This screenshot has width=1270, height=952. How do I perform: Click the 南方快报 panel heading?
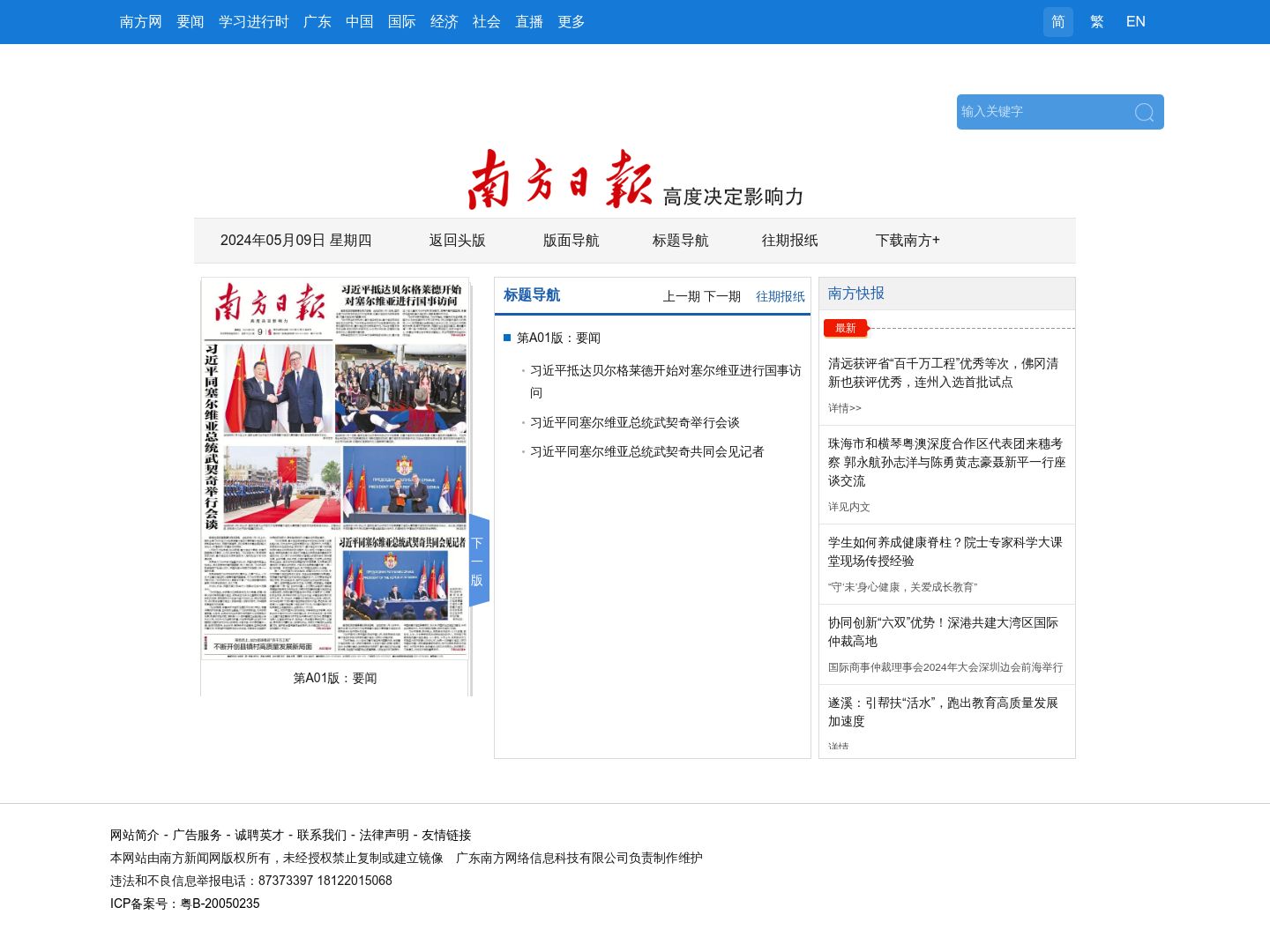[856, 294]
